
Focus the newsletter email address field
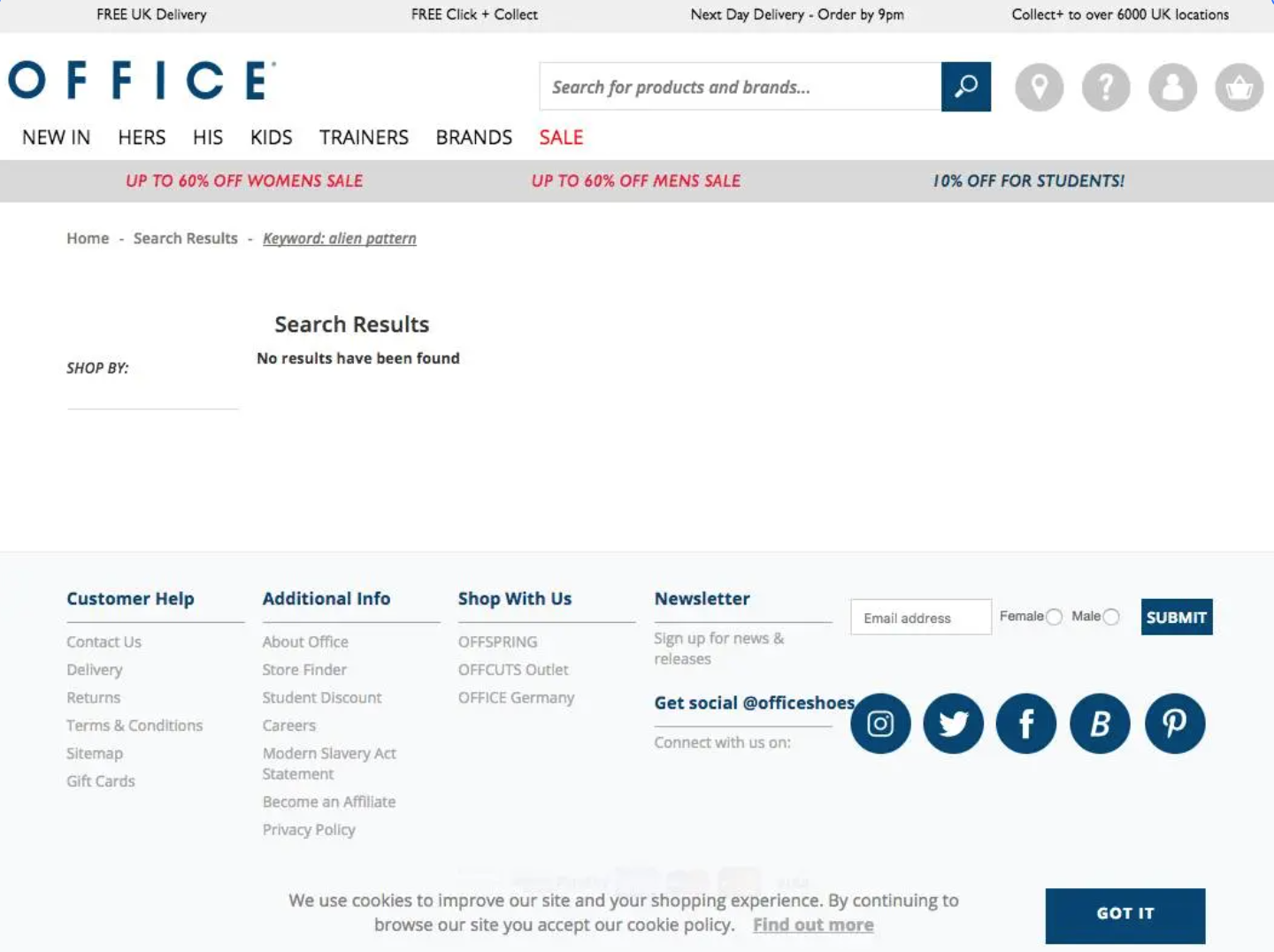920,618
